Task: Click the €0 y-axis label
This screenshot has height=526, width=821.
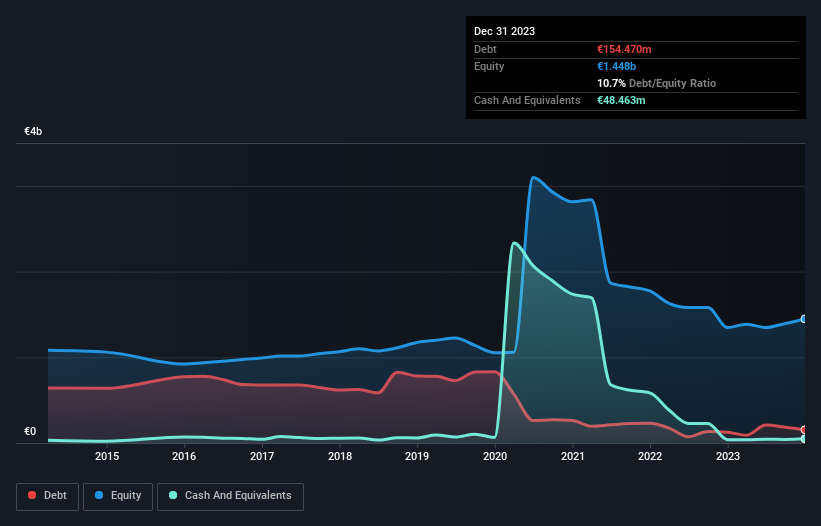Action: [30, 431]
